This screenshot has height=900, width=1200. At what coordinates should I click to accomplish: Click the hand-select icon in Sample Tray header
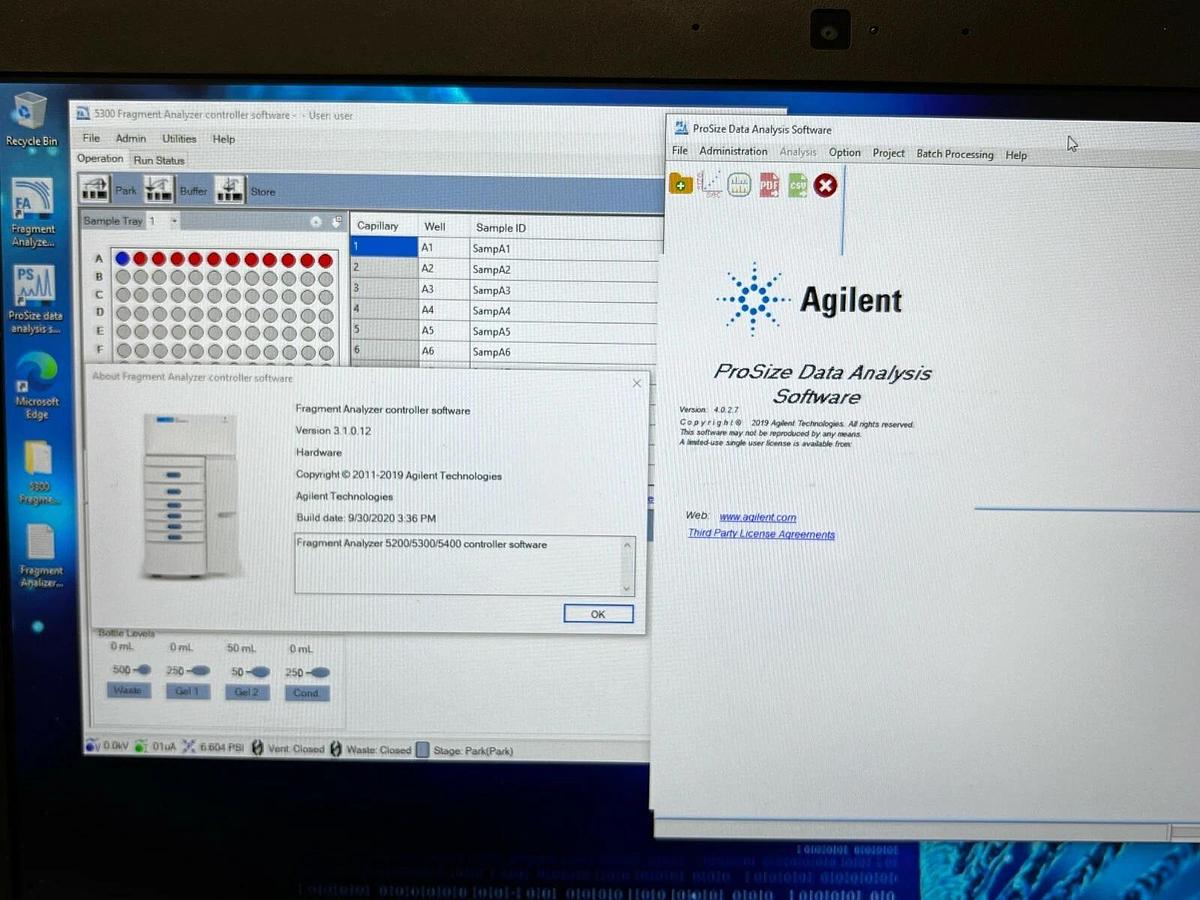coord(336,222)
